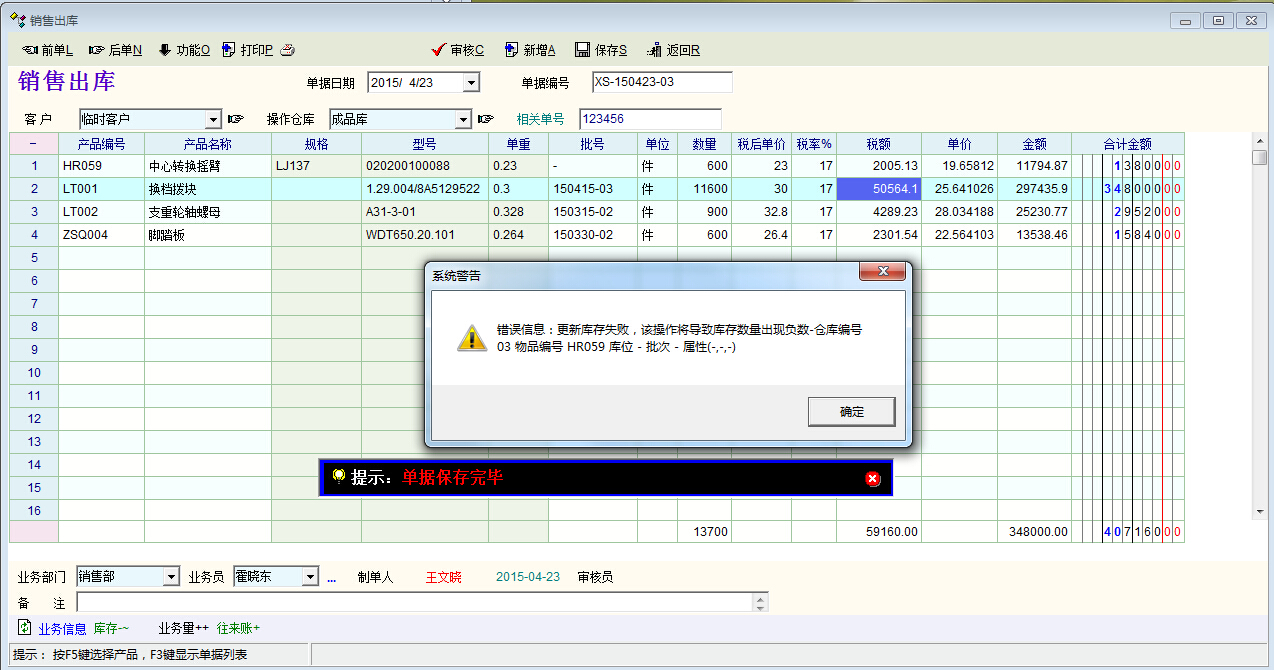The image size is (1274, 670).
Task: Click the 业务信息 link at the bottom
Action: (62, 629)
